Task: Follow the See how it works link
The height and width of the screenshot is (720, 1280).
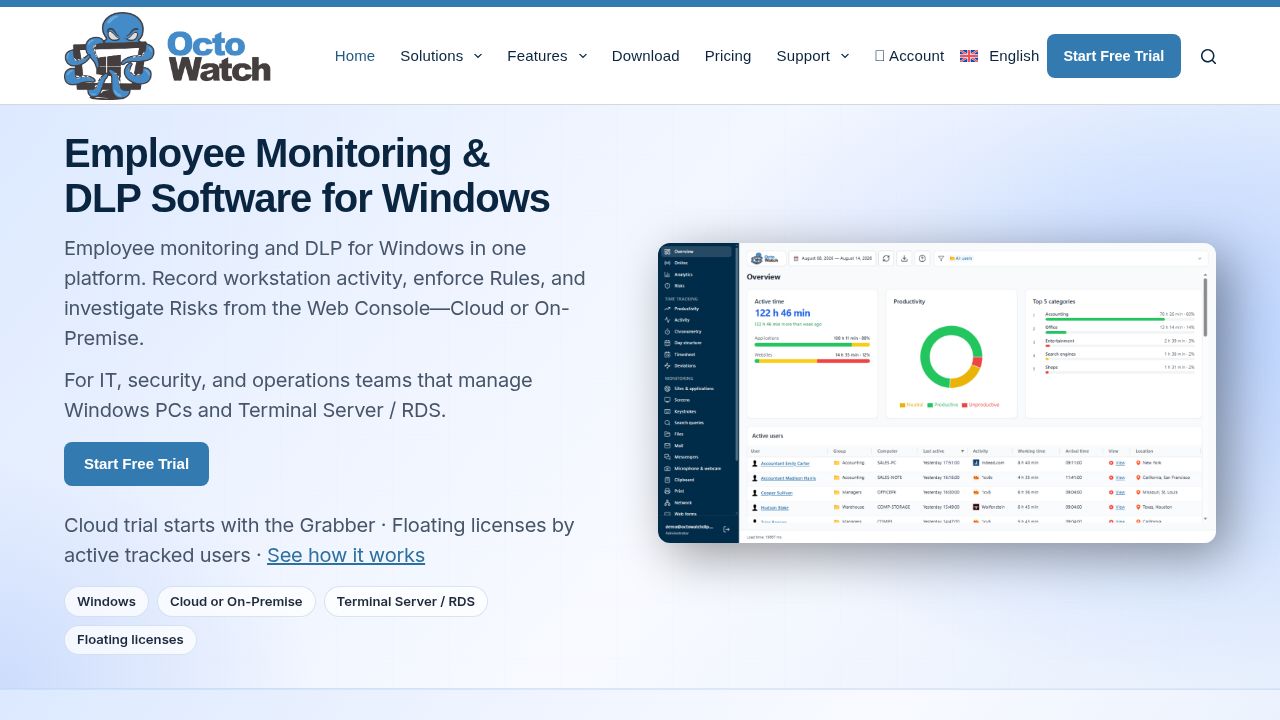Action: [346, 555]
